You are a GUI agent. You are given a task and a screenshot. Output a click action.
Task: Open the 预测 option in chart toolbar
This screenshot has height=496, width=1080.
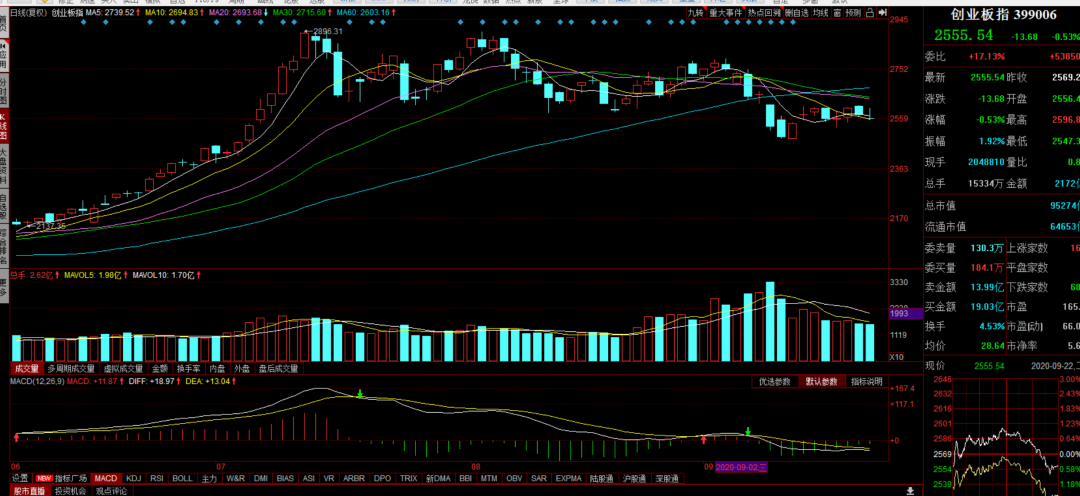(x=852, y=13)
